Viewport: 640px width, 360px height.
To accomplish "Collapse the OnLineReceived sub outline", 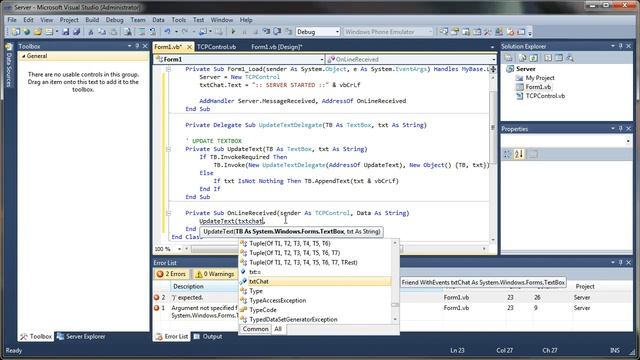I will [168, 213].
